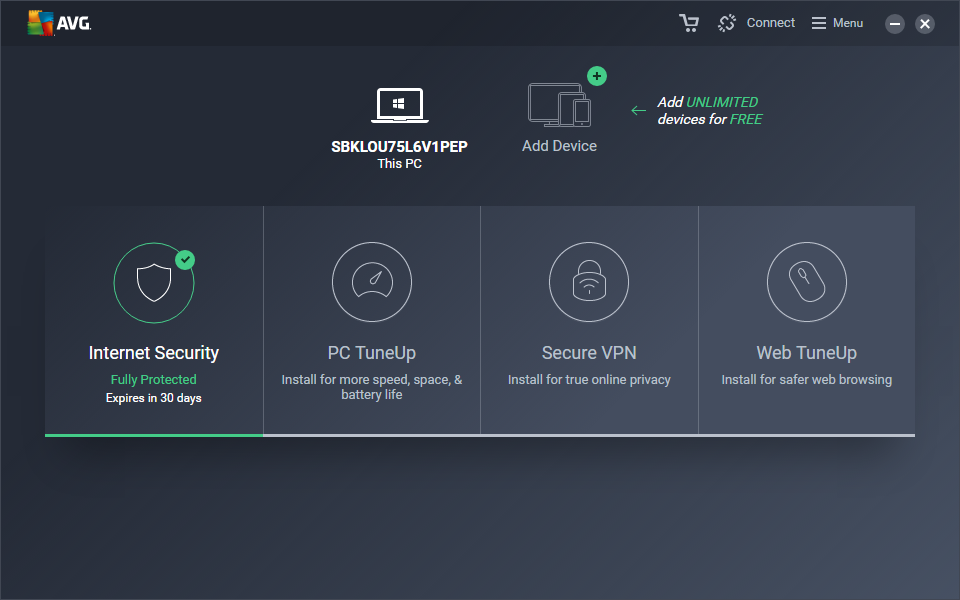Click Add UNLIMITED devices for FREE text

coord(710,111)
